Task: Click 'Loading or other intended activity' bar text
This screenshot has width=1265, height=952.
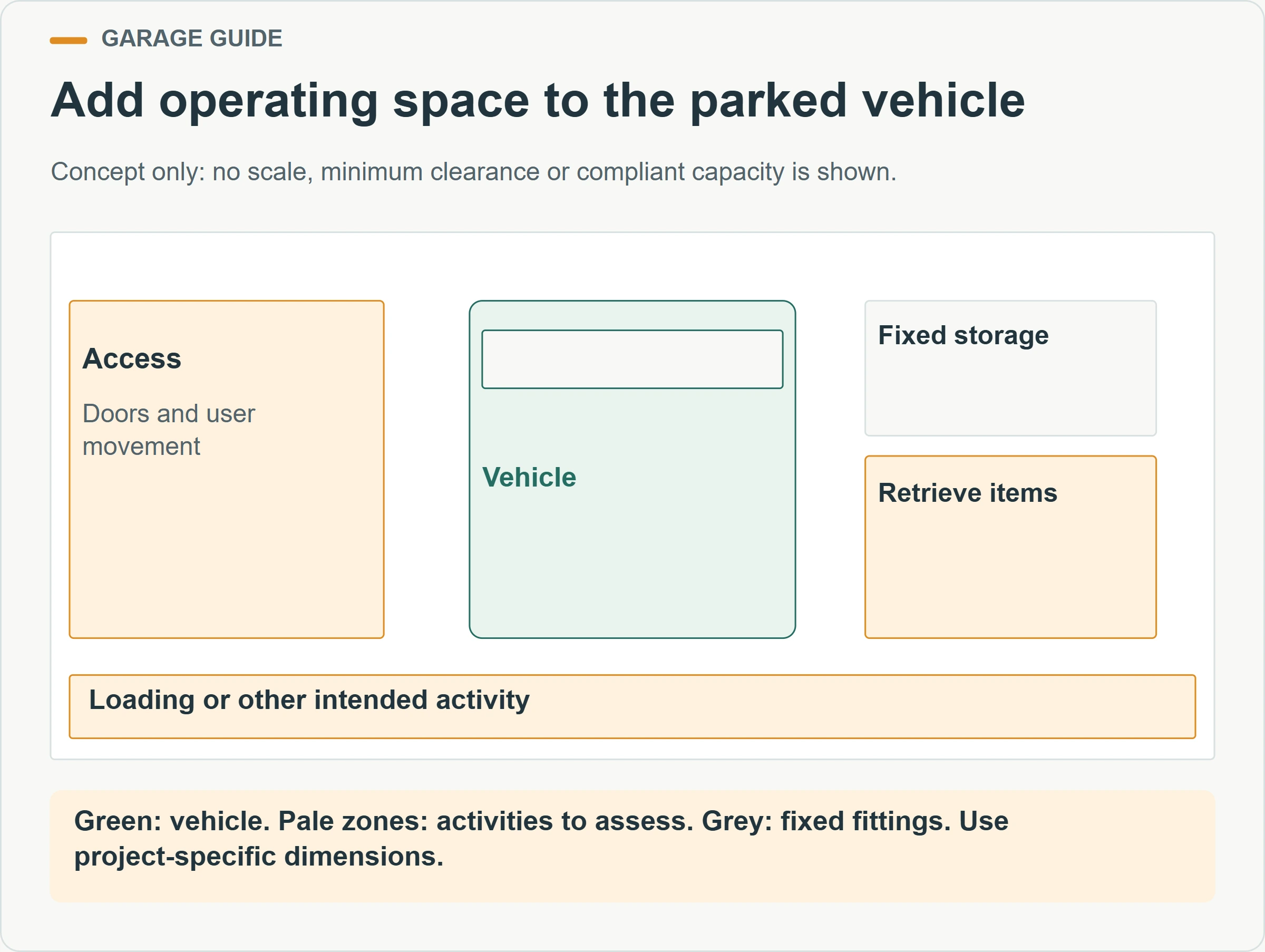Action: point(309,700)
